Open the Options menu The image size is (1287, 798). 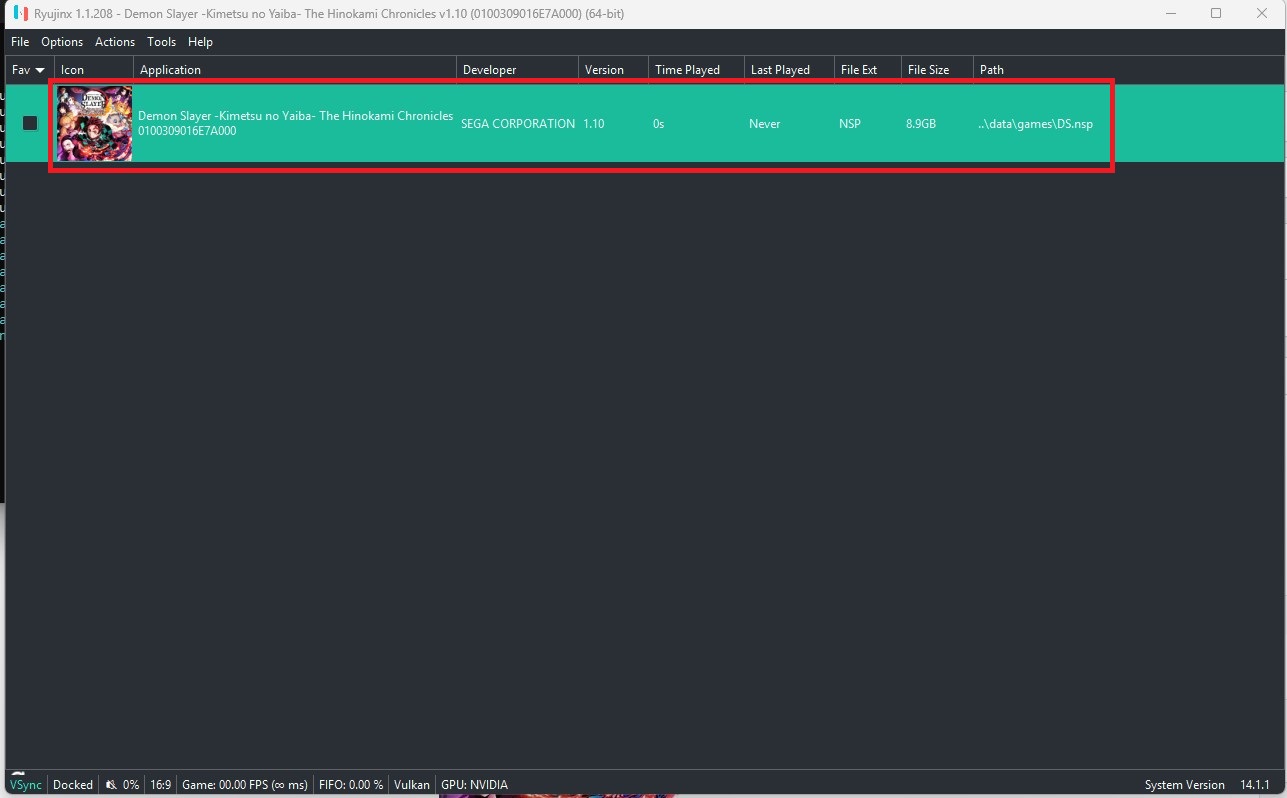pos(62,42)
